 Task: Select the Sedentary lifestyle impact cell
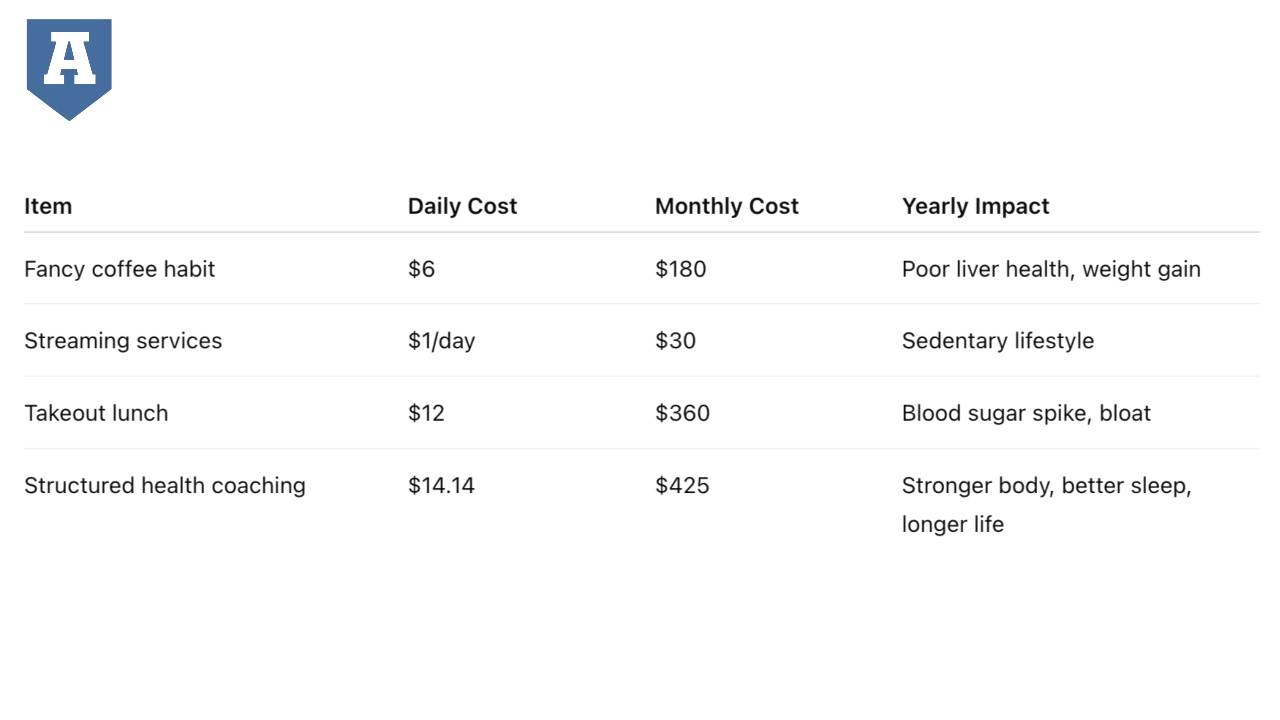pos(997,341)
